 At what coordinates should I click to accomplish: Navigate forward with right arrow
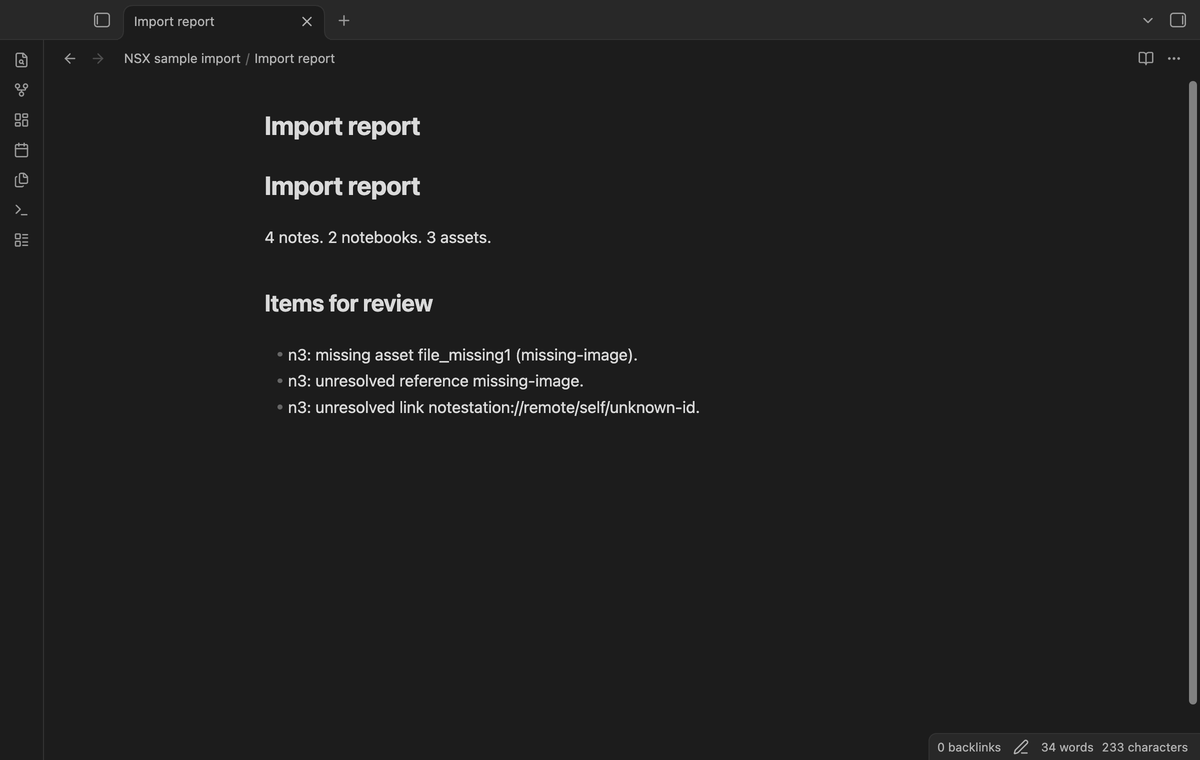pos(98,58)
